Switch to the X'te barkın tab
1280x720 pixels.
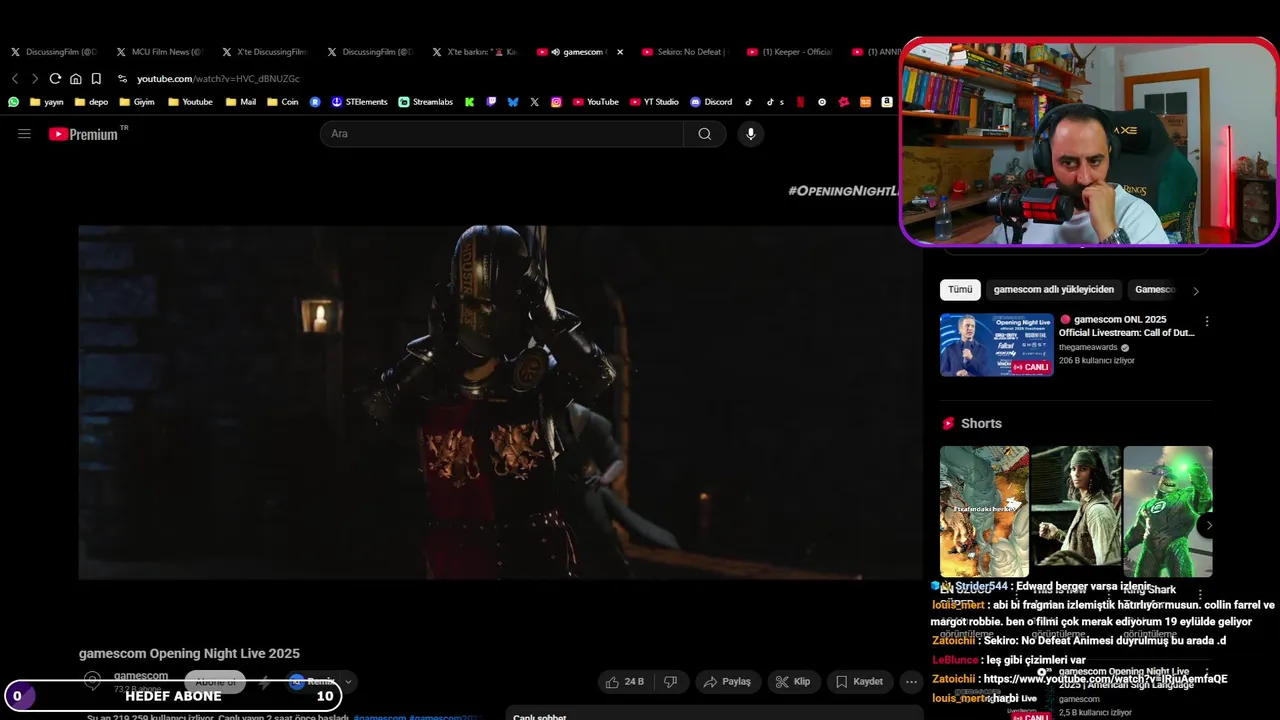tap(475, 52)
